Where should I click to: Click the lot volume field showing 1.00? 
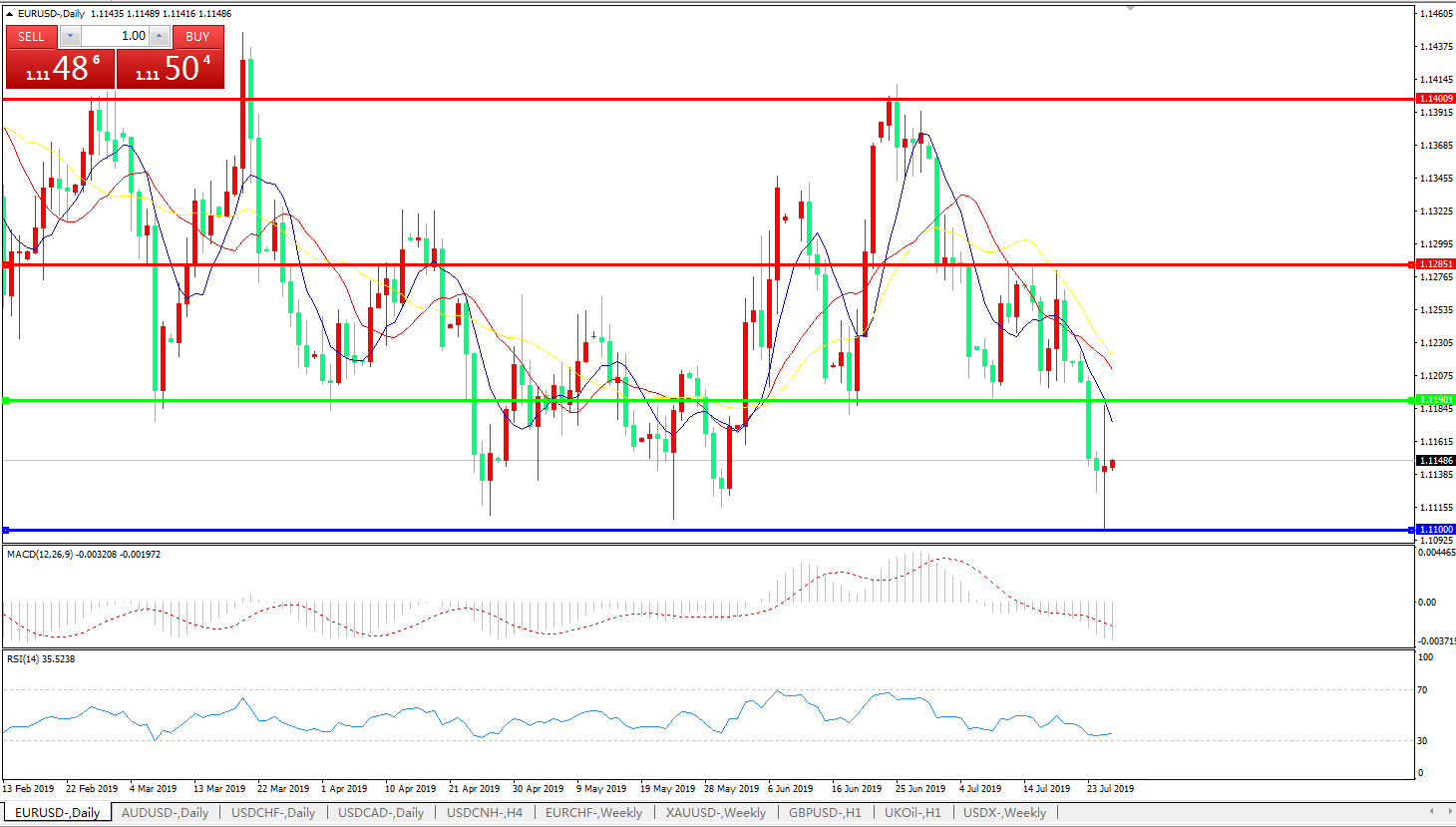point(115,36)
